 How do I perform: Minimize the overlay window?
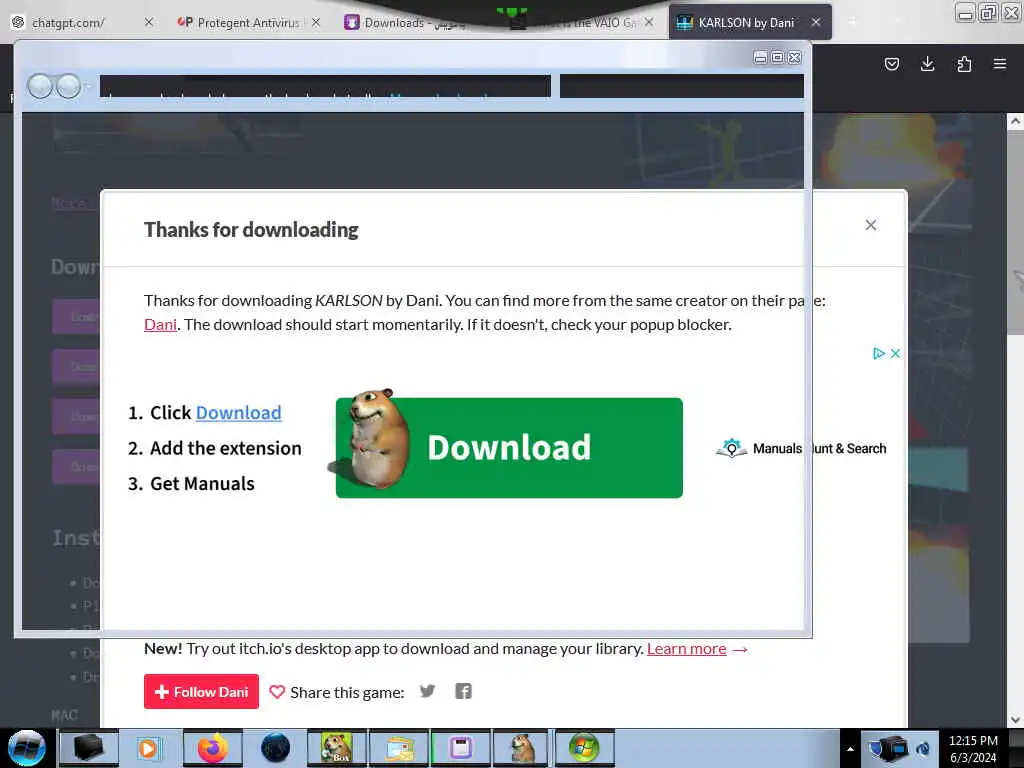click(760, 57)
